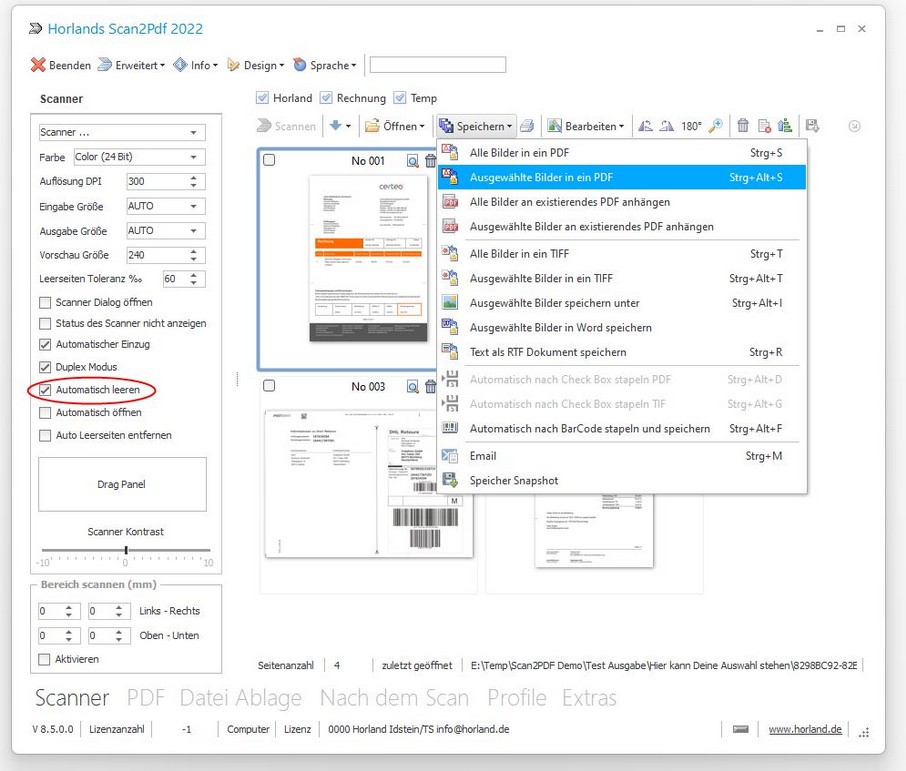The width and height of the screenshot is (906, 771).
Task: Toggle Automatischer Einzug checkbox
Action: click(x=44, y=344)
